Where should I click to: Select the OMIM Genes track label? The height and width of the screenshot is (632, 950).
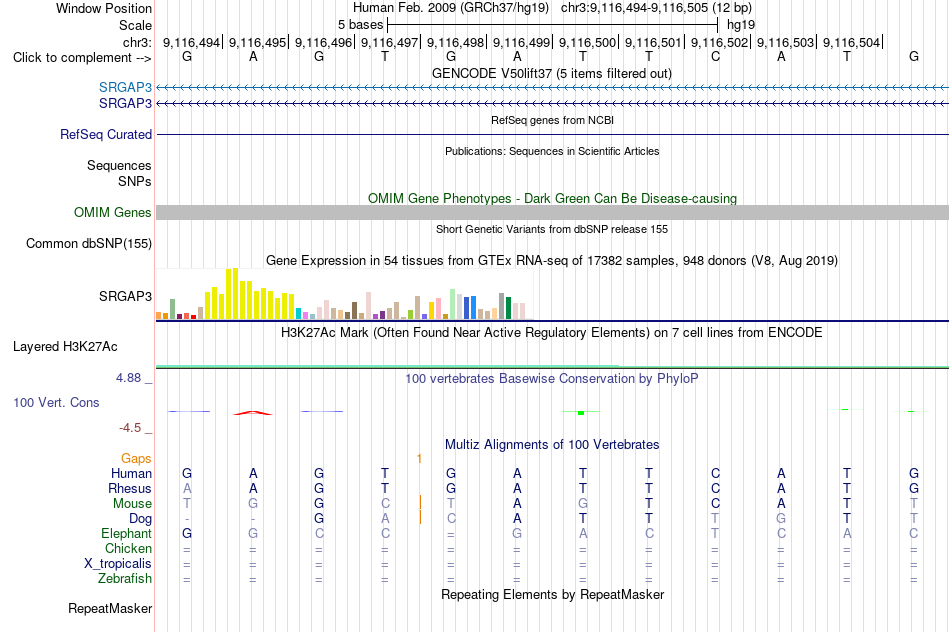tap(113, 213)
